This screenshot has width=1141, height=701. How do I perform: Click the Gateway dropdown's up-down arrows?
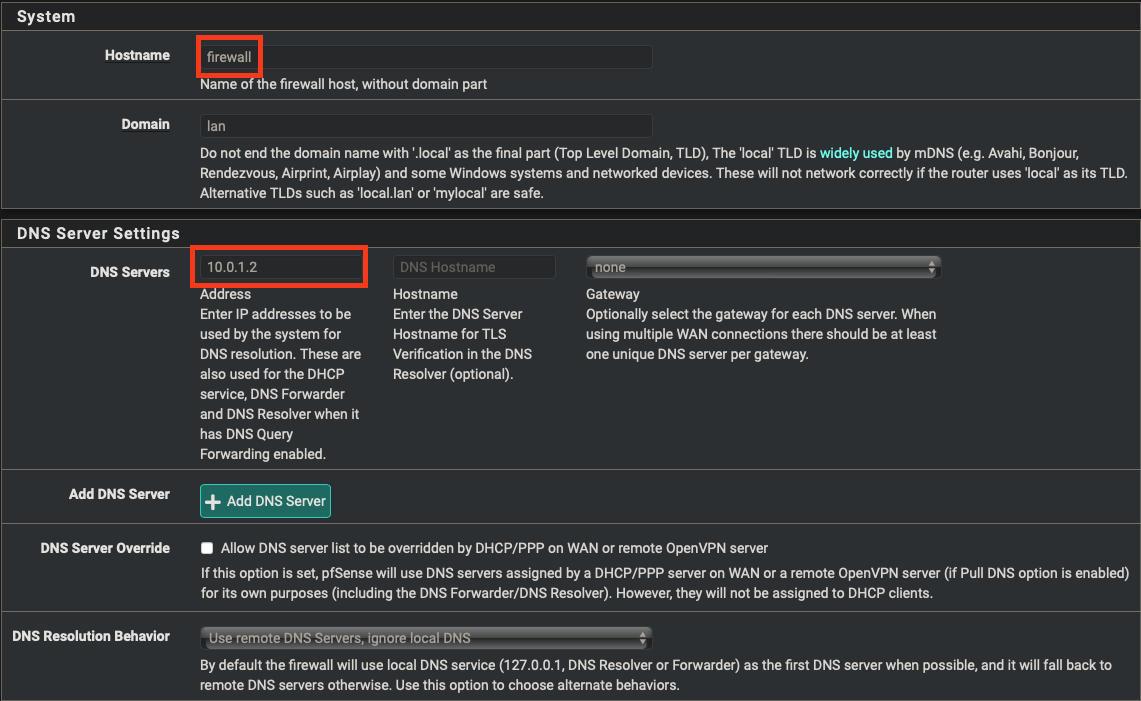coord(931,268)
